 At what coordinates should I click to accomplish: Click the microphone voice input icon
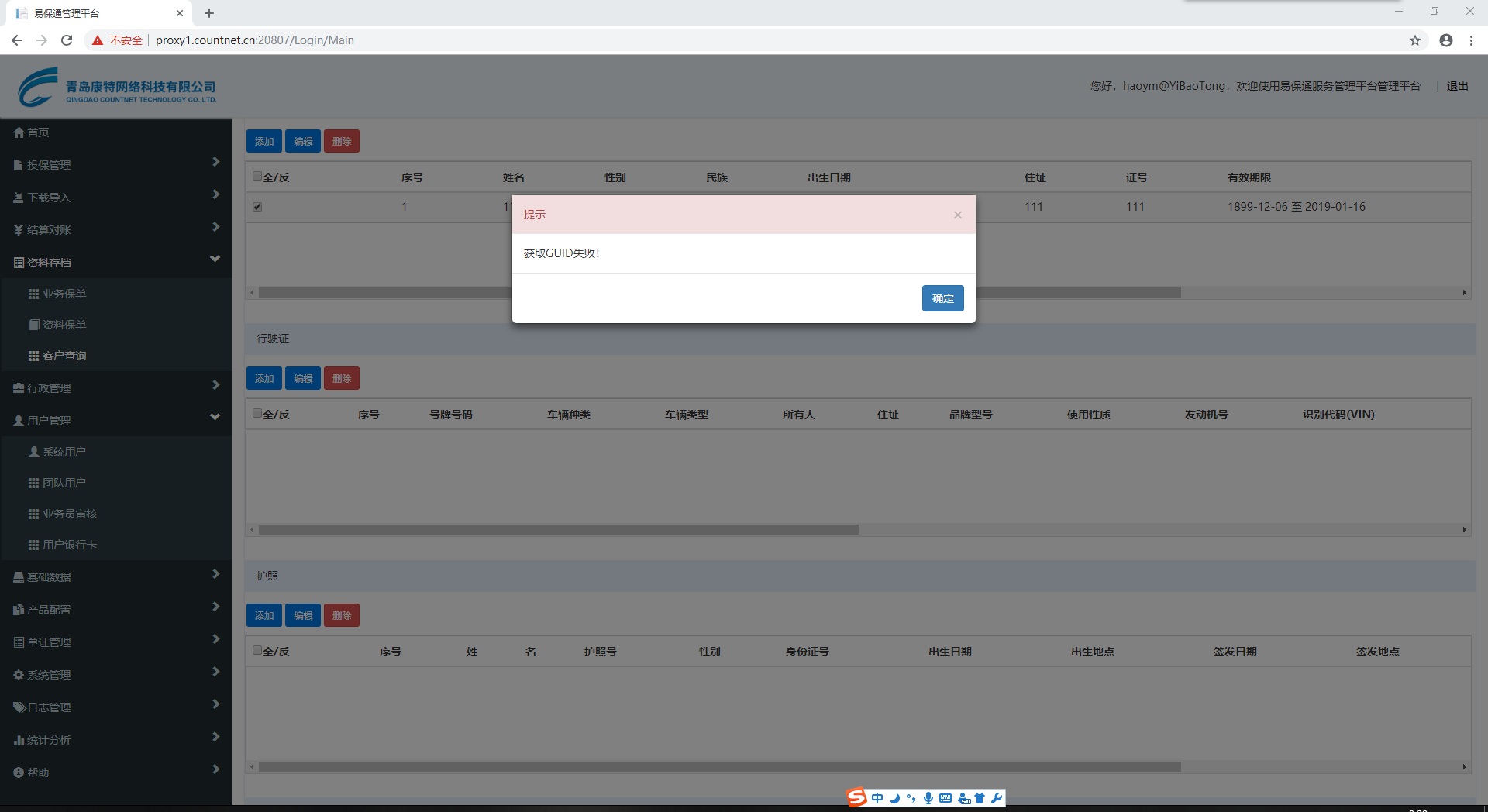(928, 798)
